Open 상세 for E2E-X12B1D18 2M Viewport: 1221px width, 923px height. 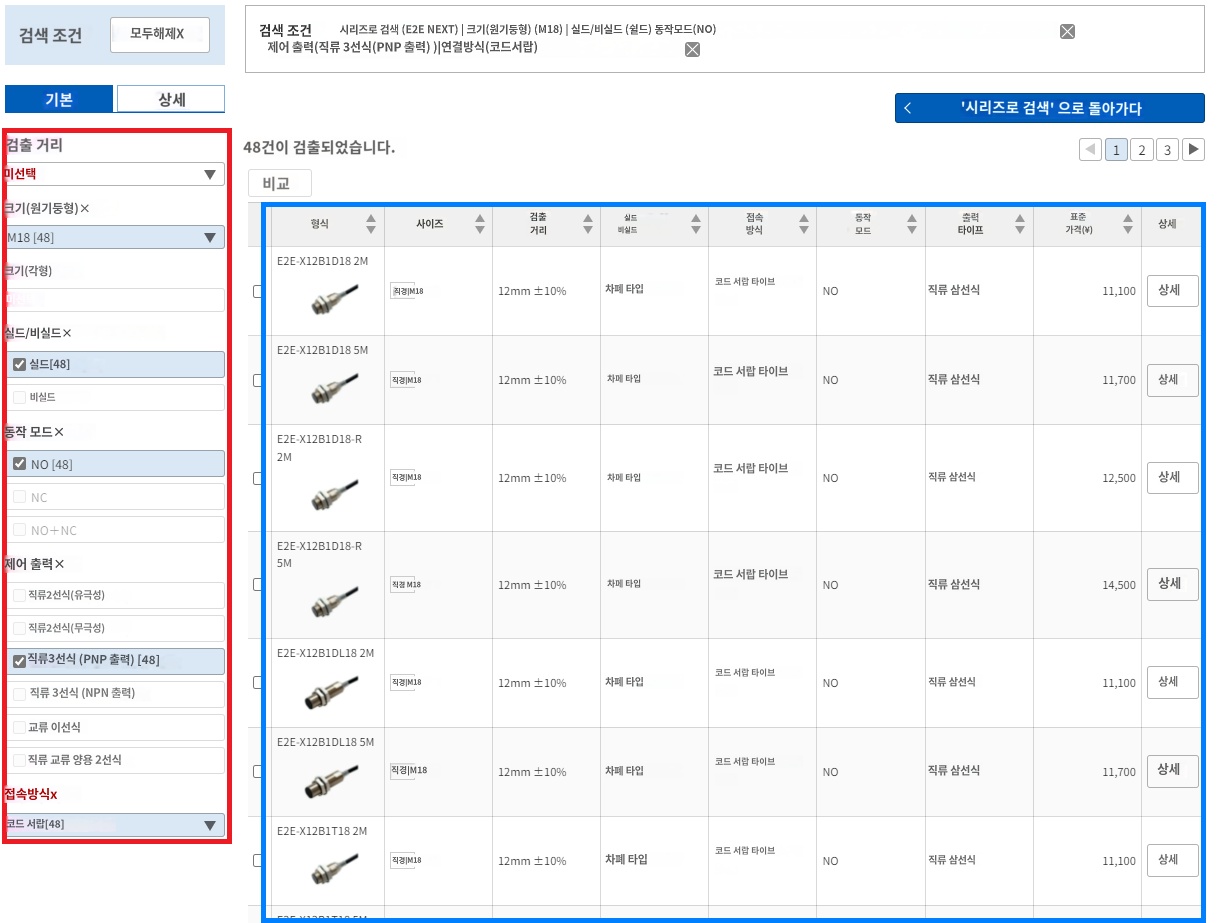1172,290
